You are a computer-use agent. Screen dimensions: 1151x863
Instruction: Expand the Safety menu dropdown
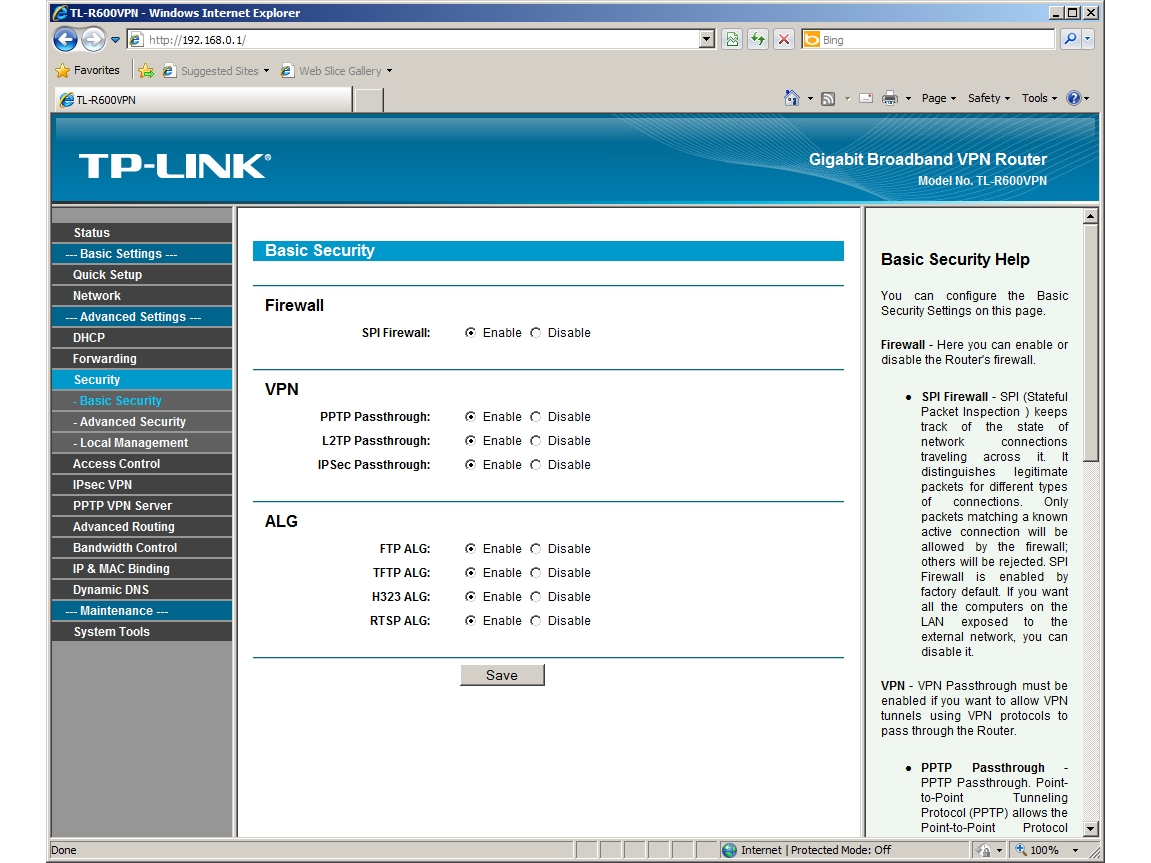pyautogui.click(x=989, y=98)
